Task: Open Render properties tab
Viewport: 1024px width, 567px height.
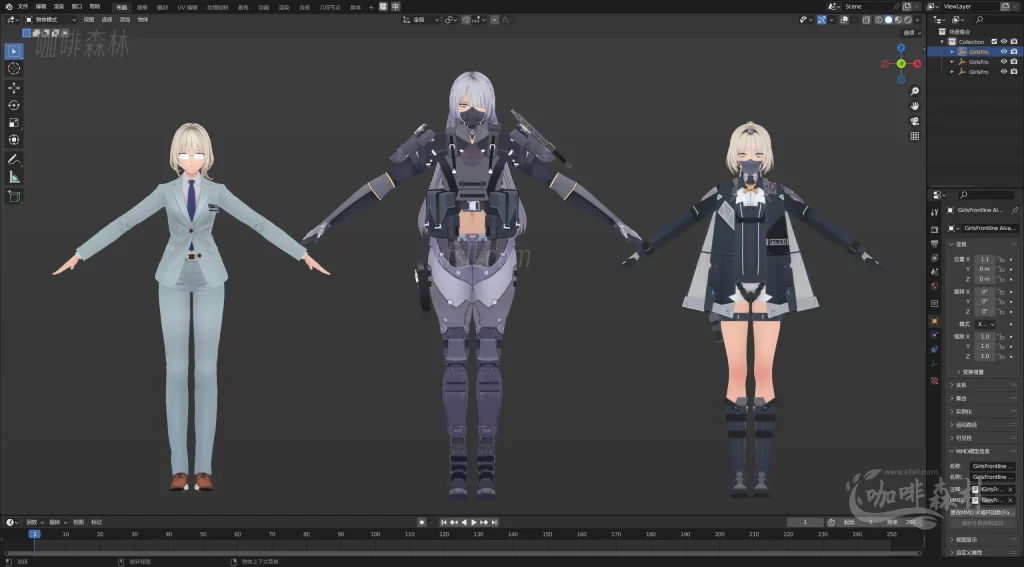Action: click(935, 229)
